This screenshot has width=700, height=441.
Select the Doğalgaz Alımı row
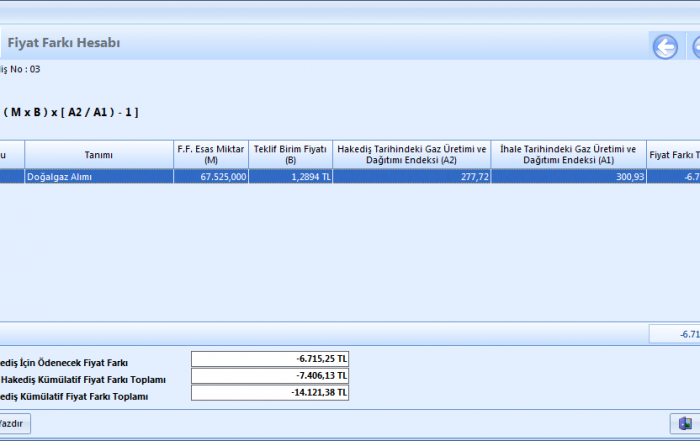98,176
